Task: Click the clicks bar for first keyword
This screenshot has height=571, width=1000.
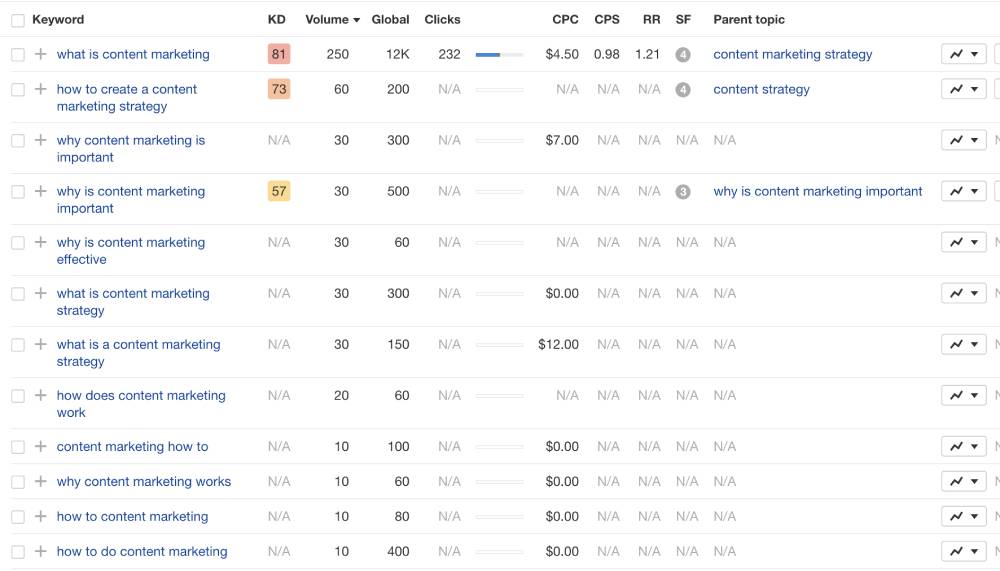Action: point(499,55)
